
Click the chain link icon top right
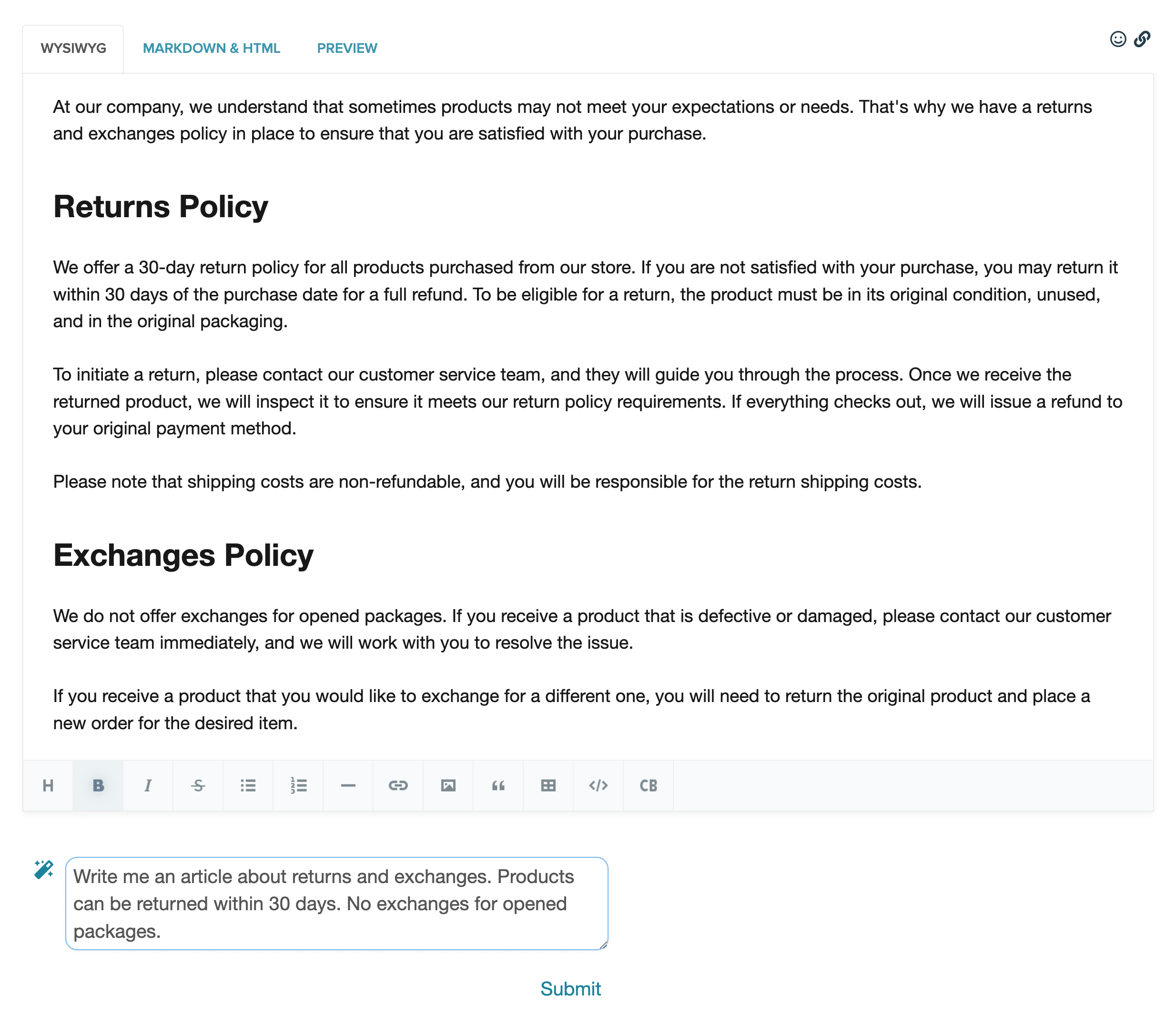[x=1142, y=39]
